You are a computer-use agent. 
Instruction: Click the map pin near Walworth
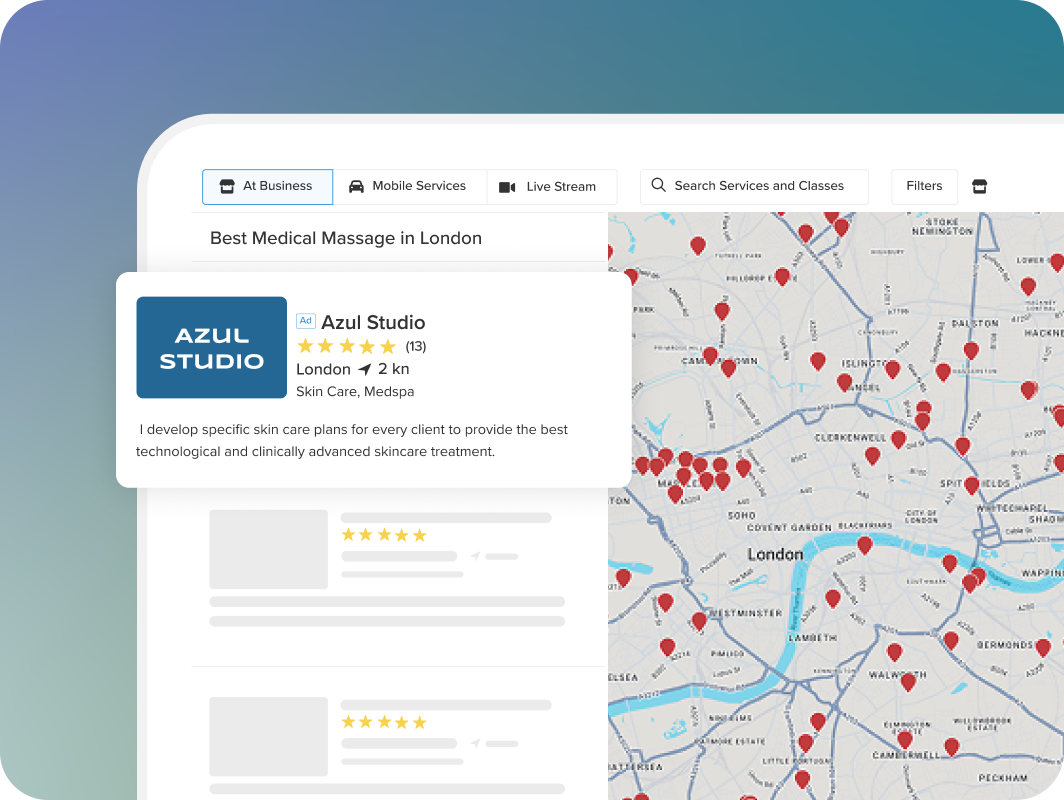click(908, 681)
